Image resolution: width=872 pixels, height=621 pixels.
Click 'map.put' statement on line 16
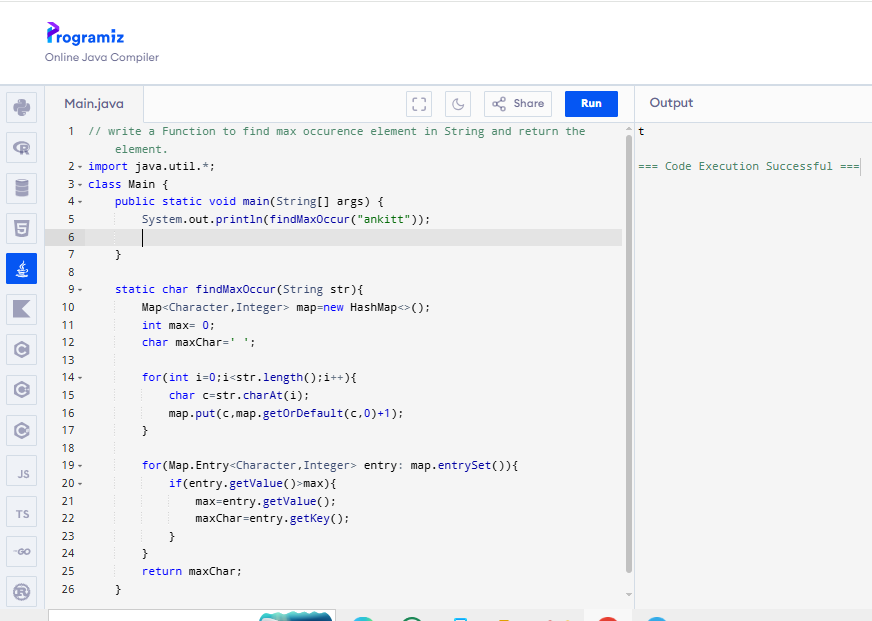click(x=286, y=413)
